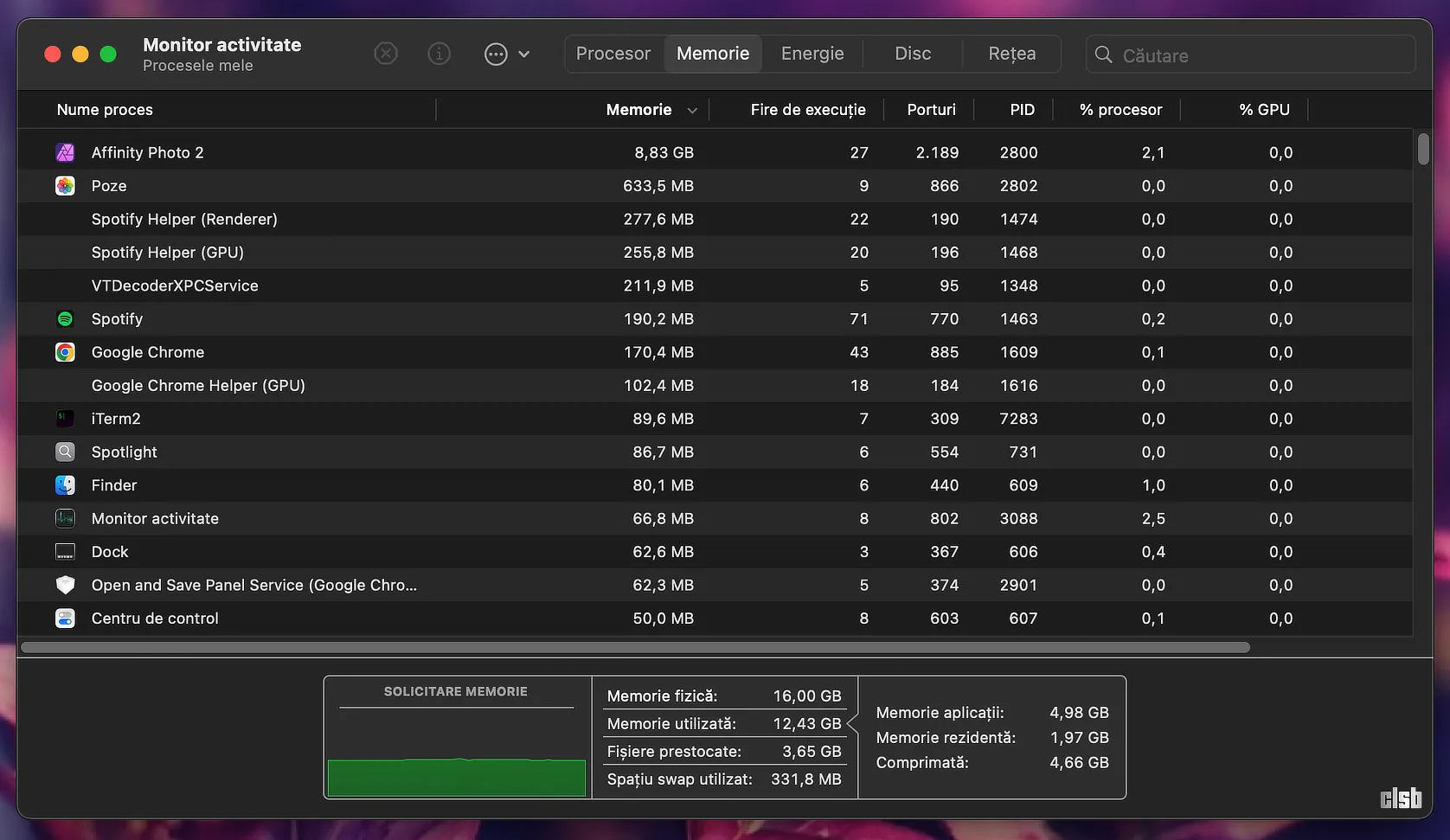The image size is (1450, 840).
Task: Click the Spotlight process icon
Action: pyautogui.click(x=65, y=452)
